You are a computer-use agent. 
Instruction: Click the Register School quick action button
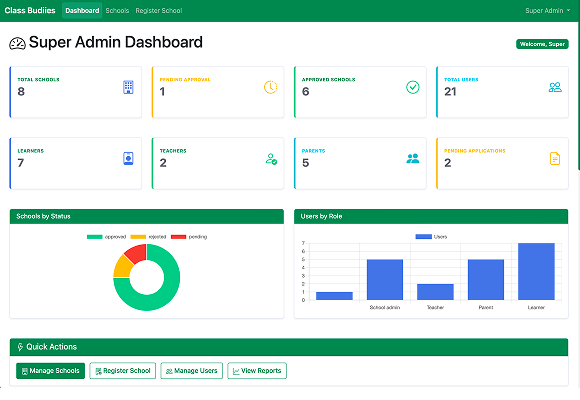123,370
